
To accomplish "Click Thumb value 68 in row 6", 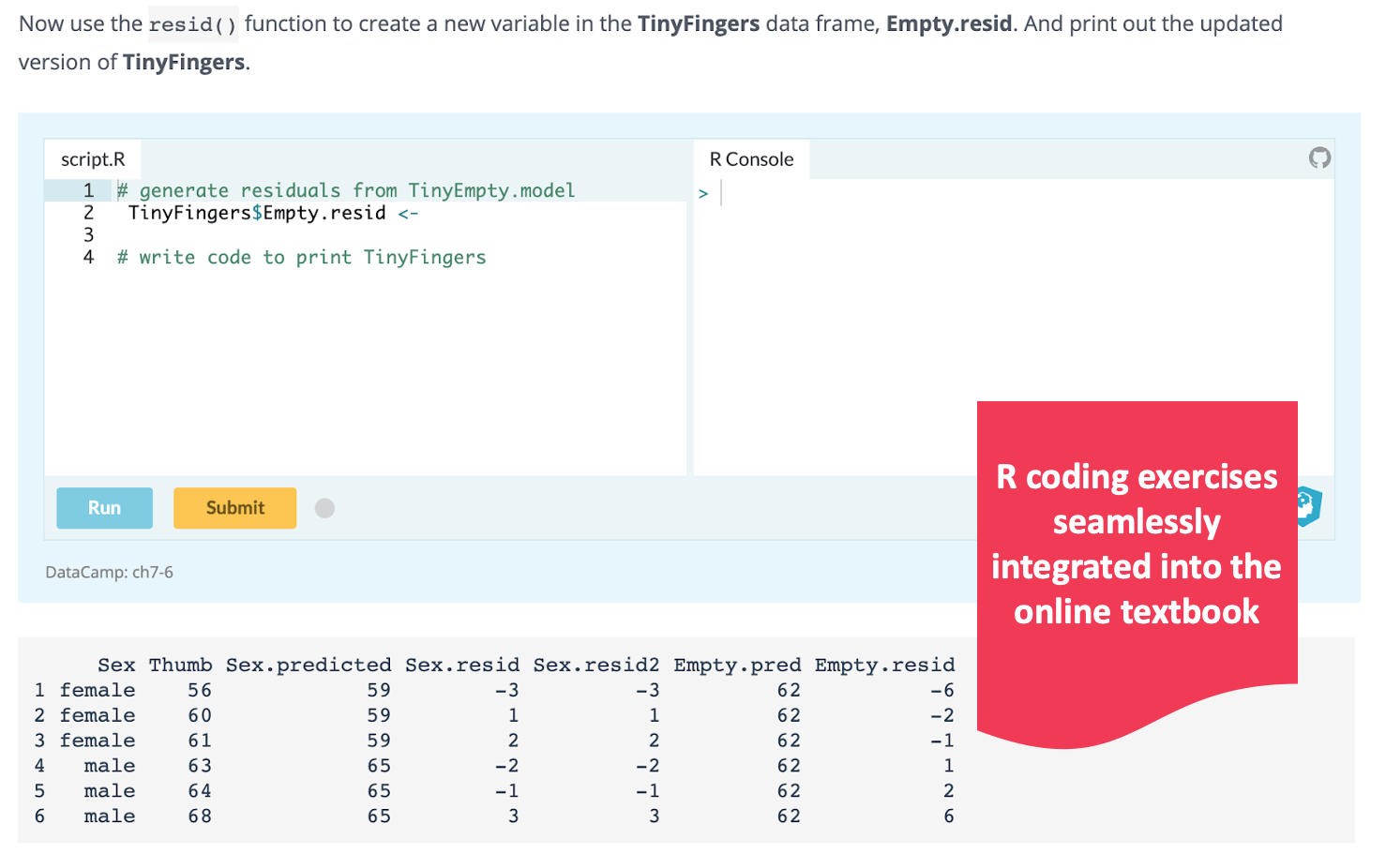I will [x=200, y=816].
